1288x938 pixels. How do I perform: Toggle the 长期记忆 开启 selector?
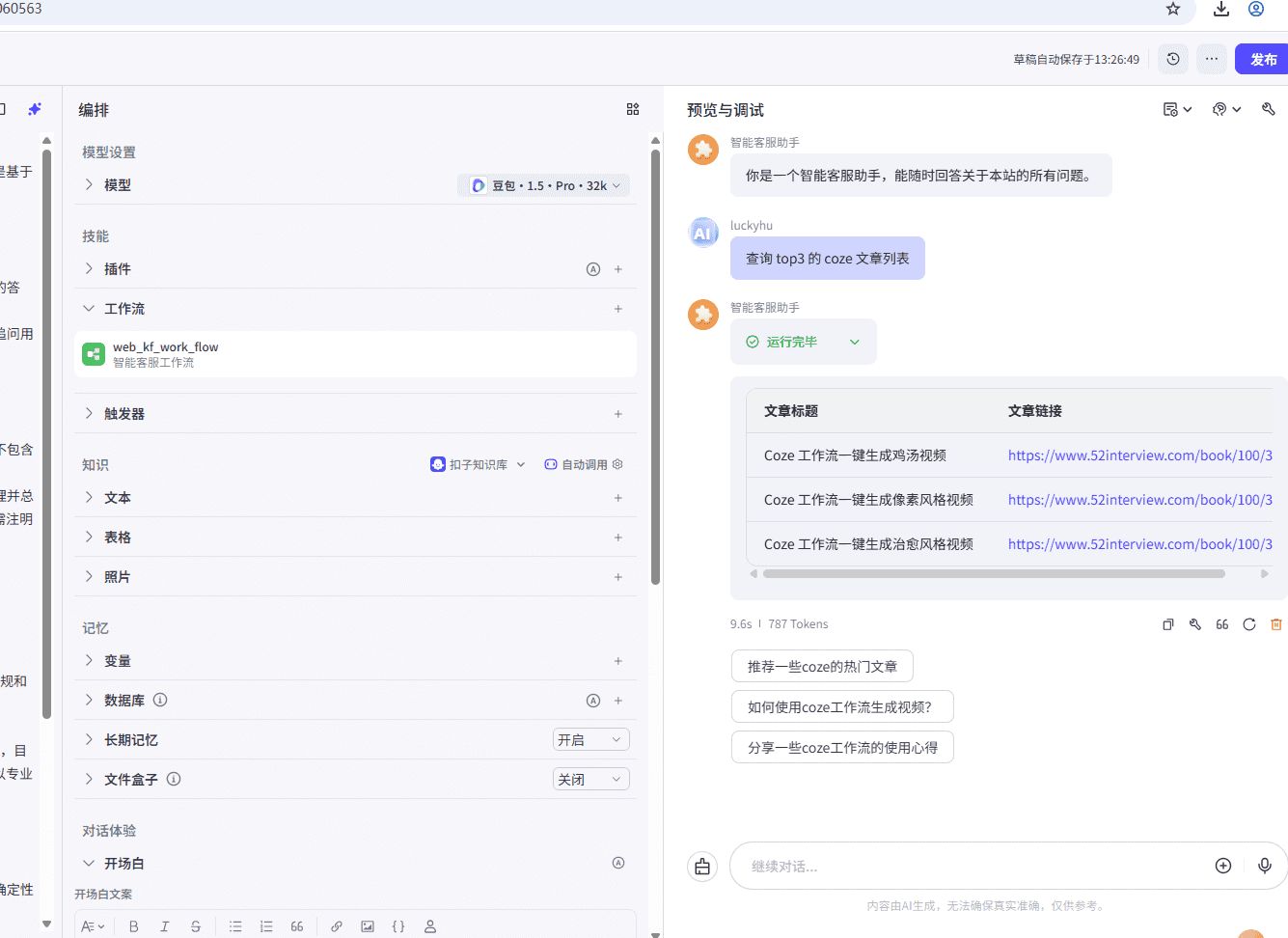(590, 740)
